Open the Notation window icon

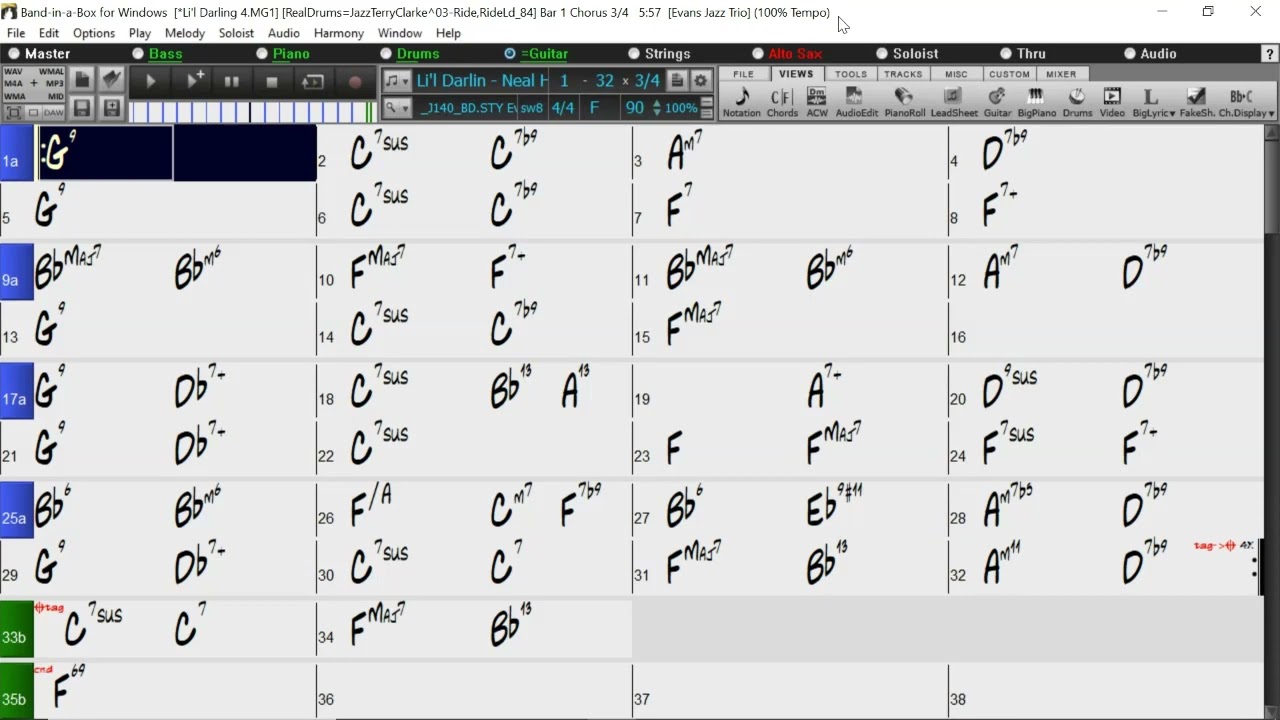741,102
